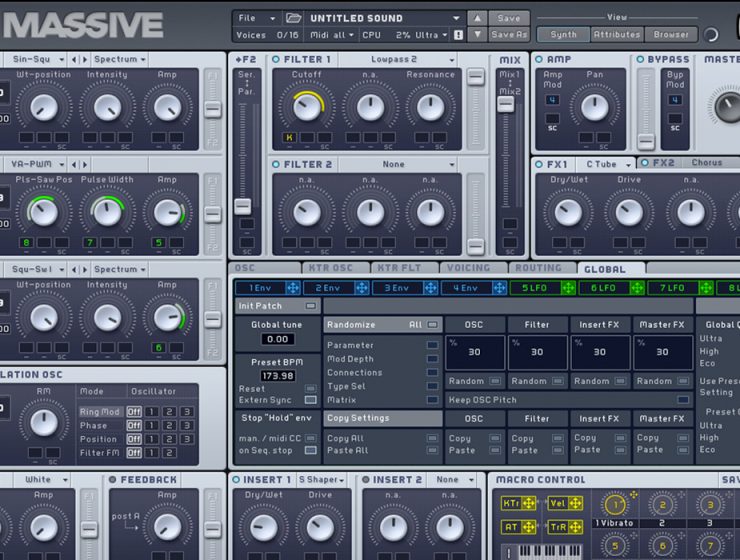The image size is (740, 560).
Task: Click the Filter 1 Resonance knob
Action: point(430,107)
